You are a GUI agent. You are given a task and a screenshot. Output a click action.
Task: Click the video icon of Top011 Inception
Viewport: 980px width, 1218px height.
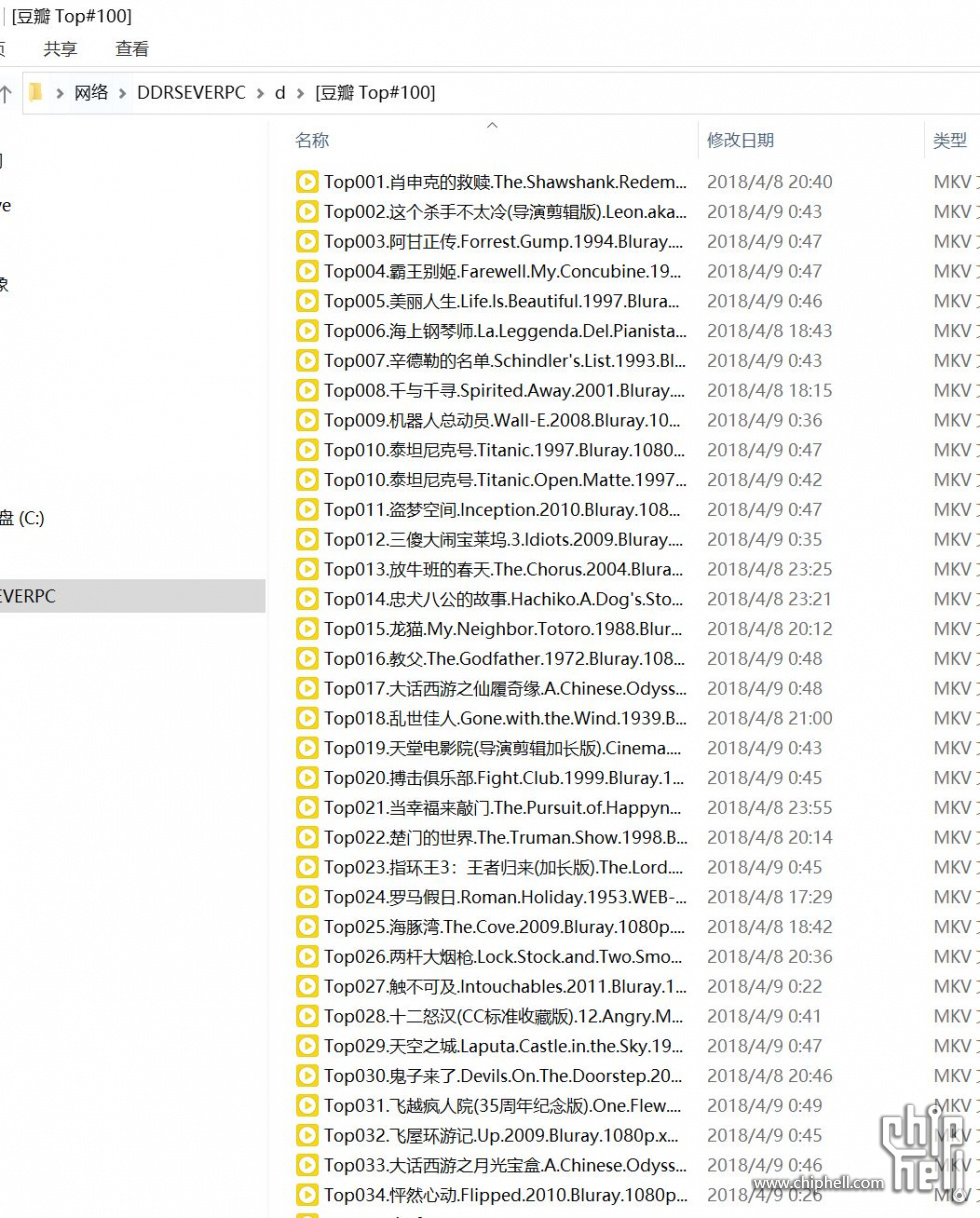(x=306, y=510)
